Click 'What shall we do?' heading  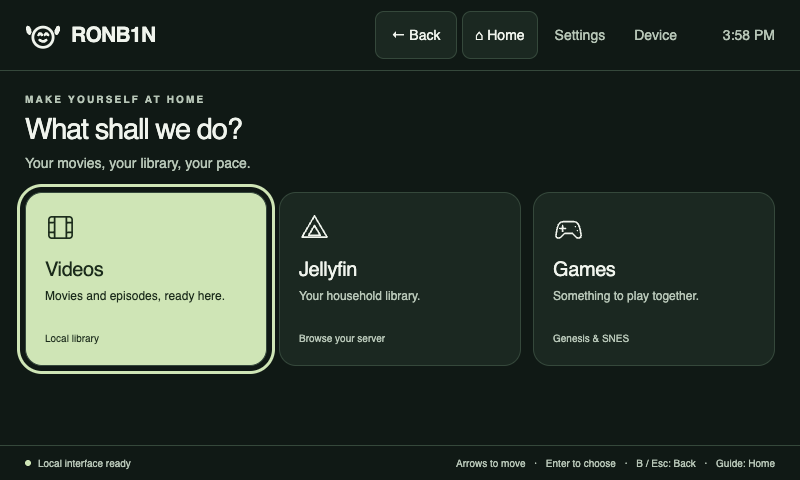coord(134,129)
